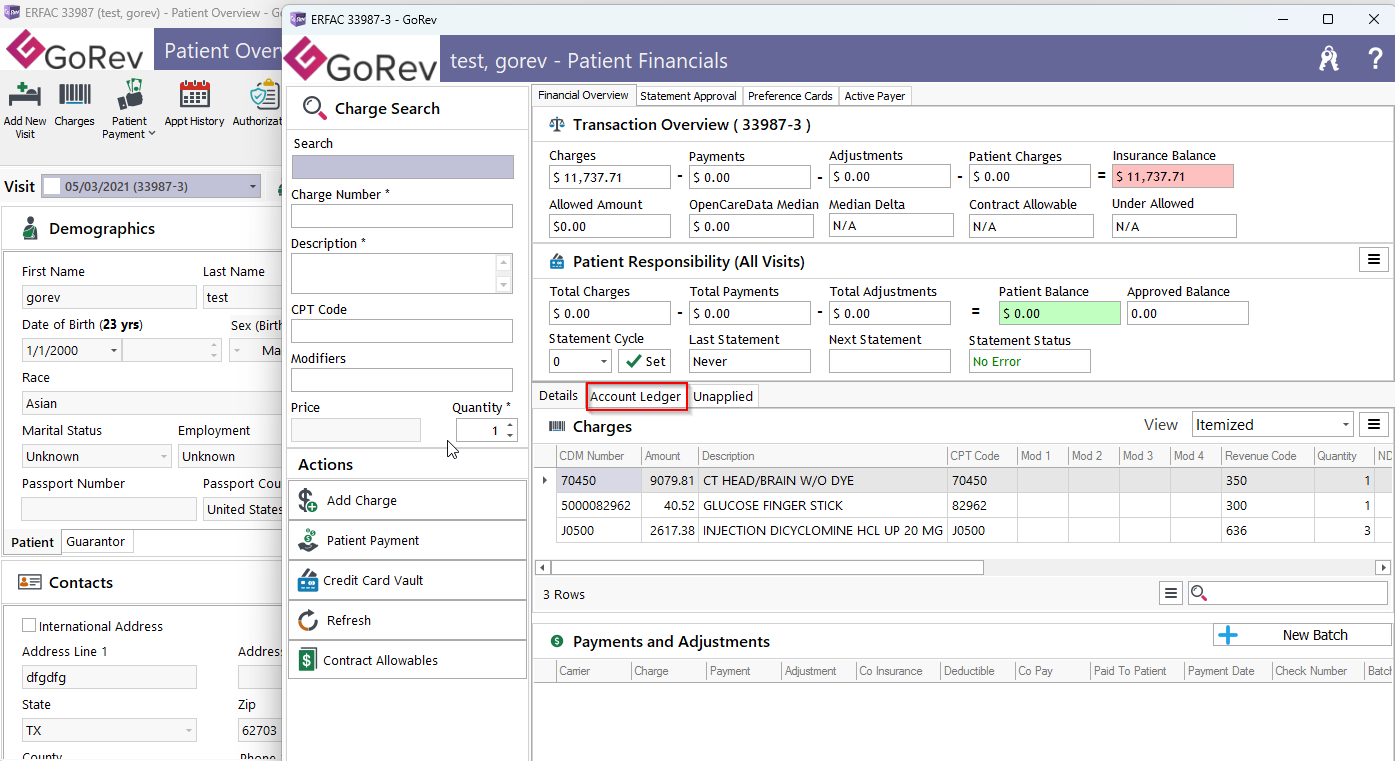Sort by Amount column header

[x=669, y=456]
